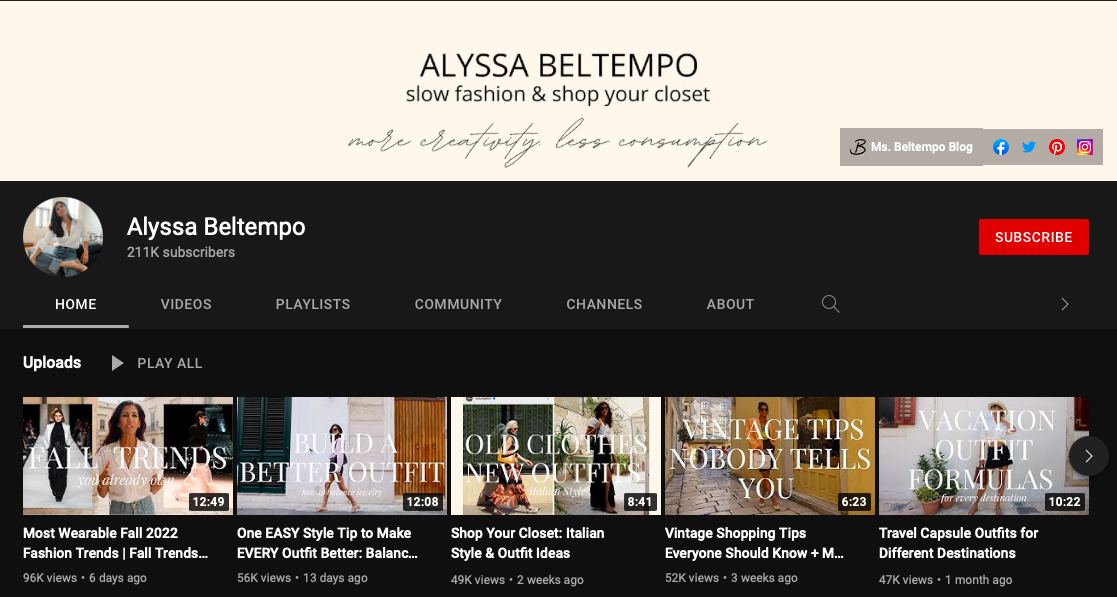Open the Ms. Beltempo Blog link

pos(911,147)
